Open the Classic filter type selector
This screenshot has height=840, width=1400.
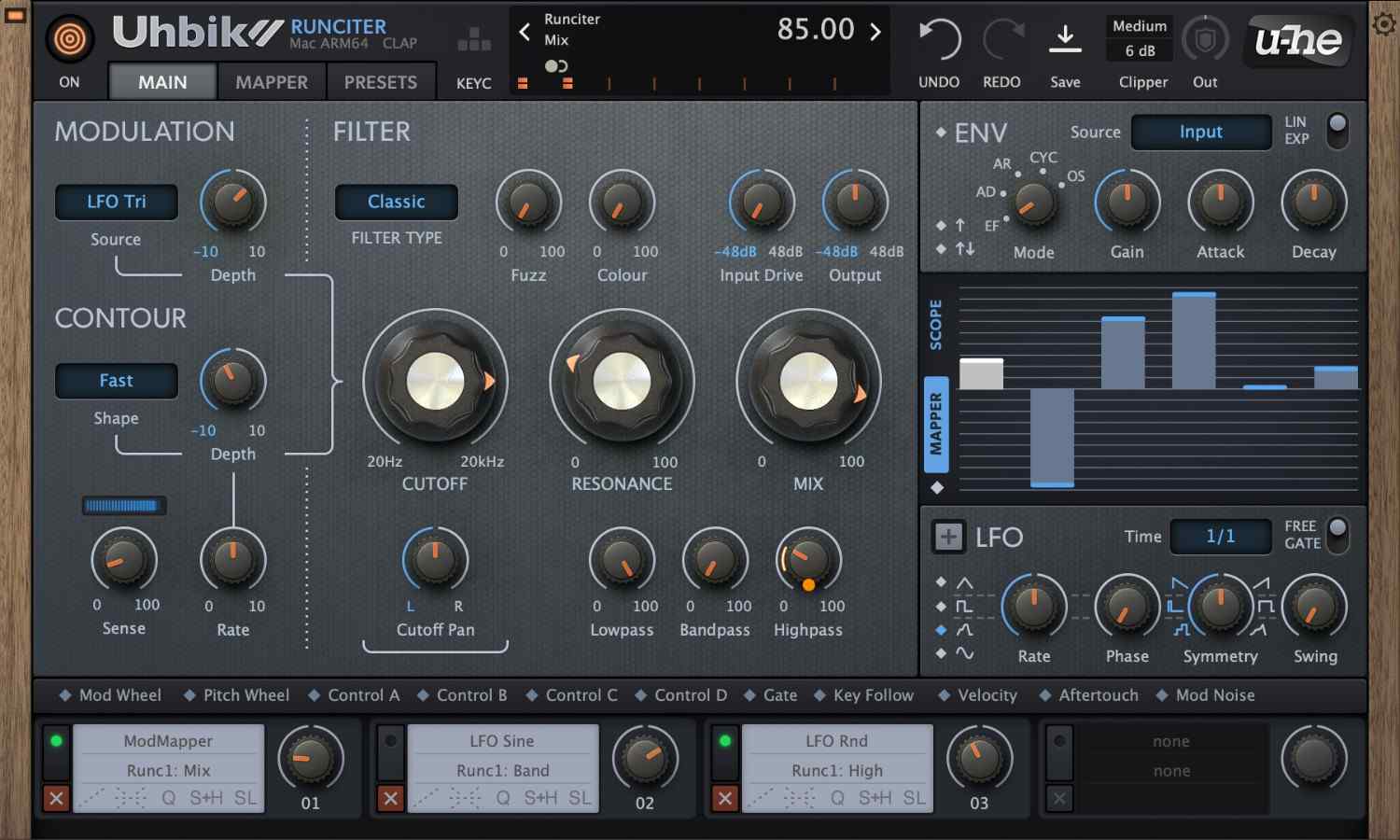(396, 202)
